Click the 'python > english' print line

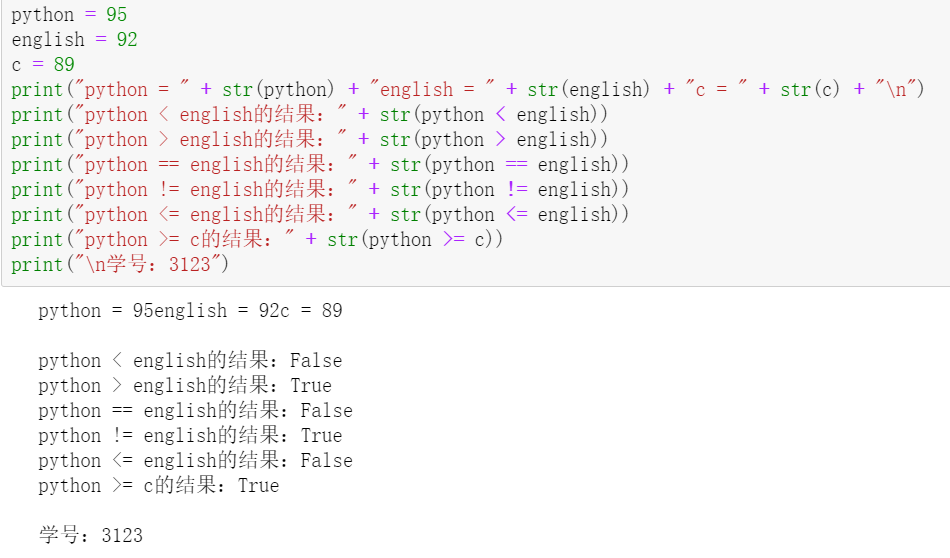pos(310,139)
